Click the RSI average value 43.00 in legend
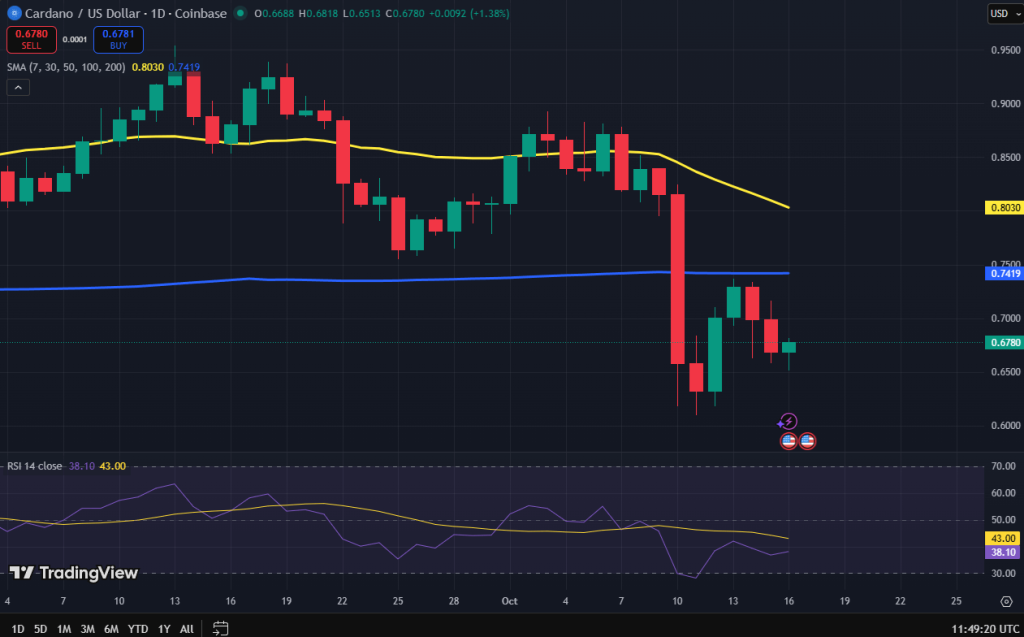Viewport: 1024px width, 637px height. [112, 466]
